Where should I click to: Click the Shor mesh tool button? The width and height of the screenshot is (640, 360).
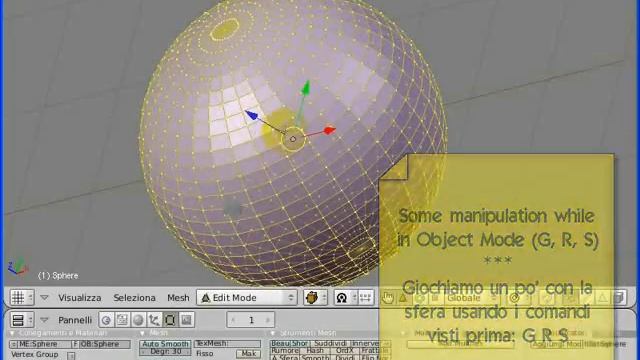[300, 344]
